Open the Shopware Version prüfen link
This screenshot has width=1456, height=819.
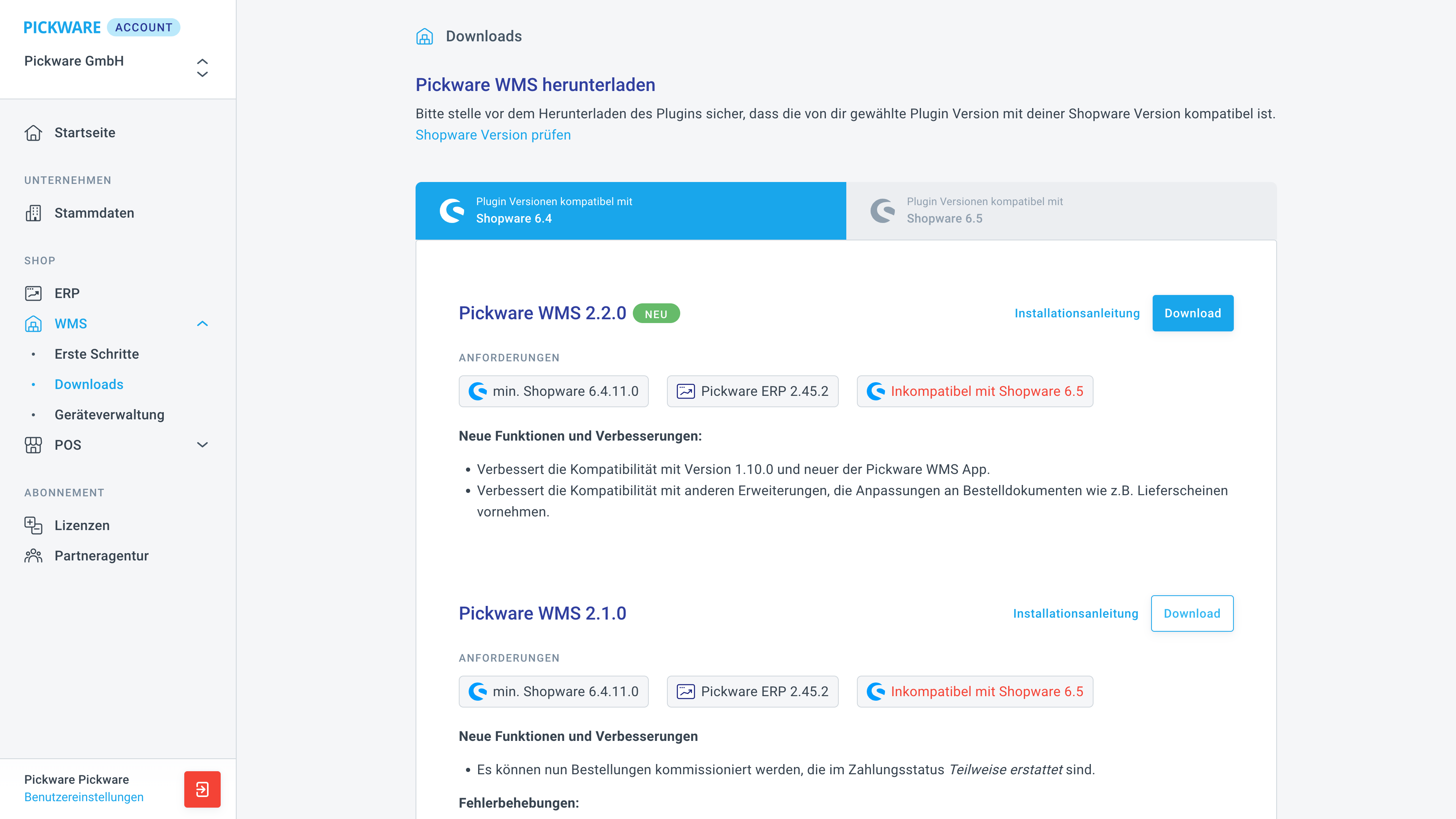click(x=493, y=135)
